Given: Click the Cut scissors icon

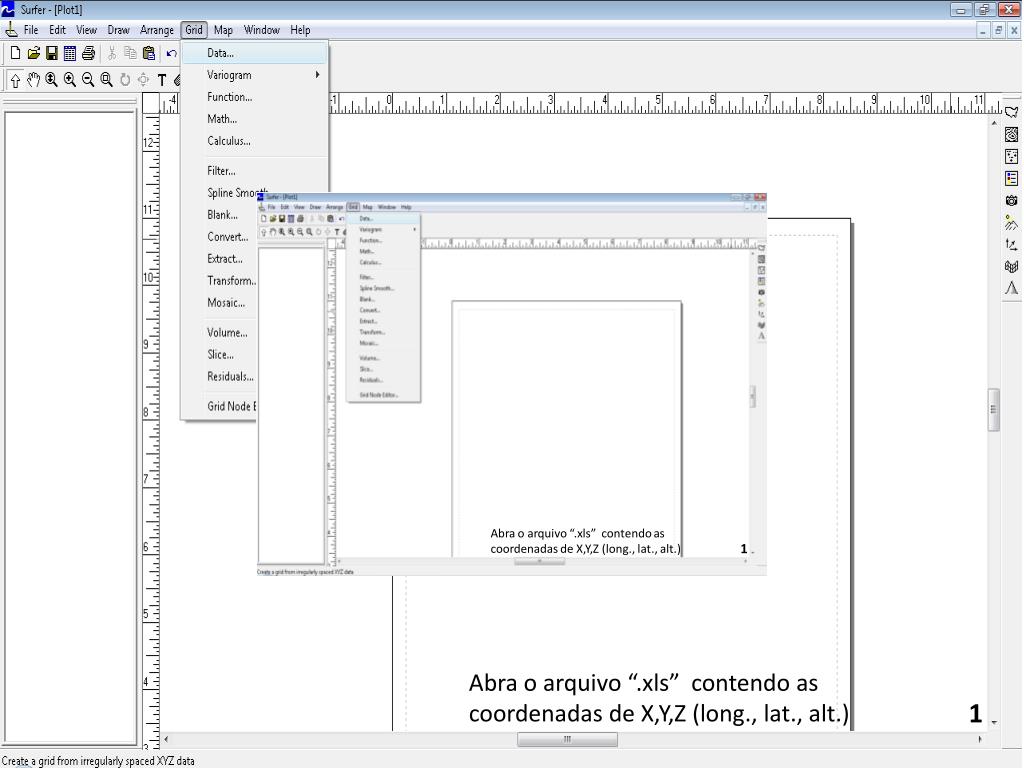Looking at the screenshot, I should point(112,54).
